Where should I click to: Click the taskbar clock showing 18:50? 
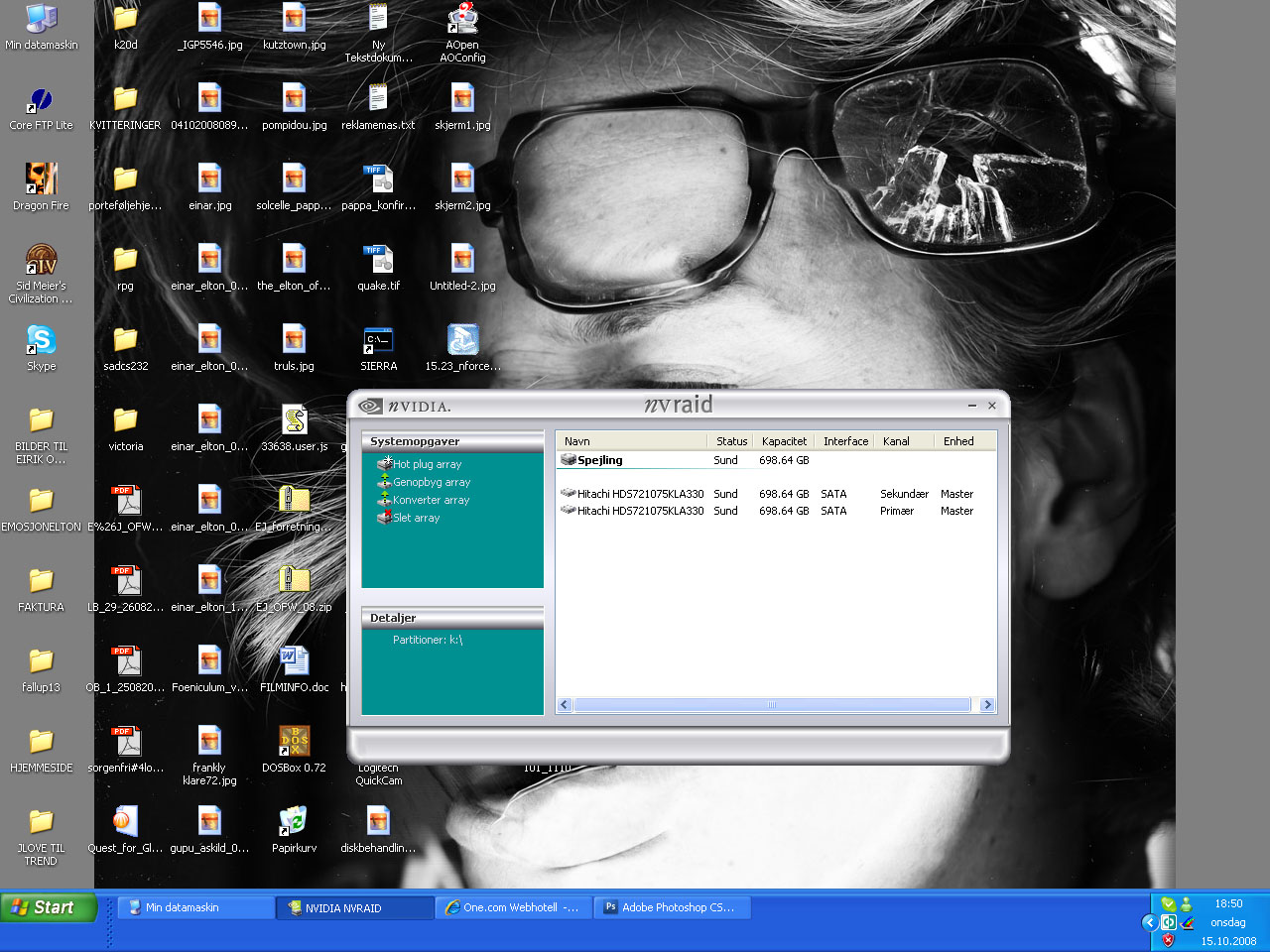pyautogui.click(x=1228, y=903)
